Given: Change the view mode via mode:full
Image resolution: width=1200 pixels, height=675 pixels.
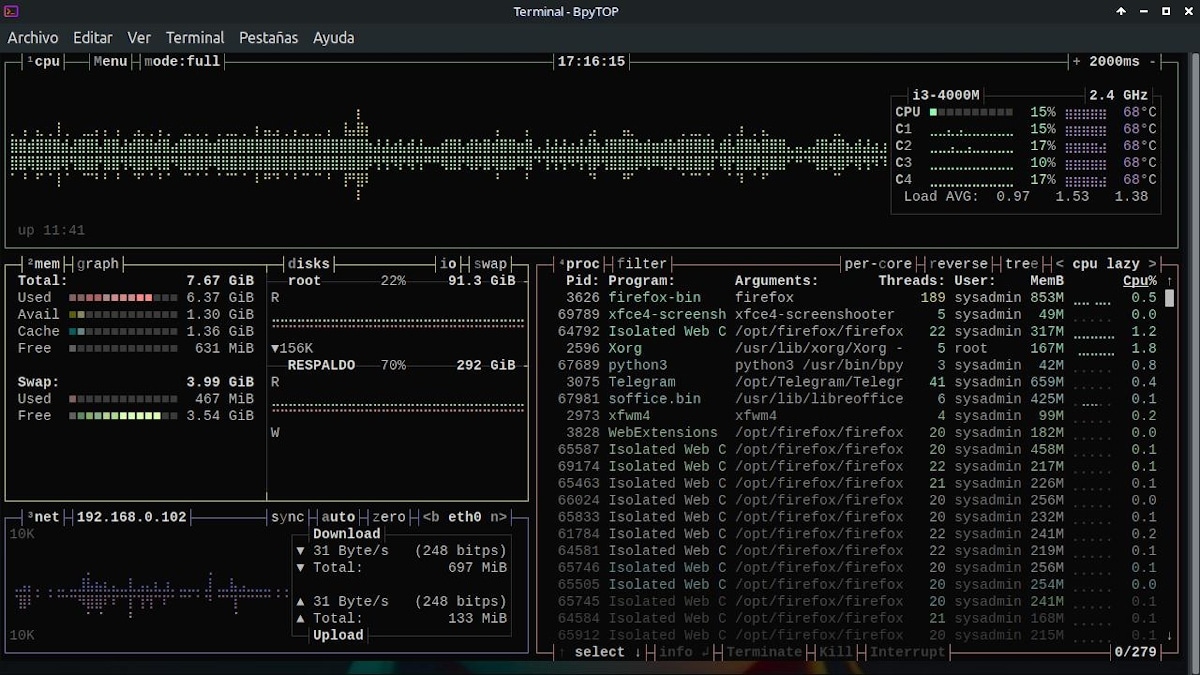Looking at the screenshot, I should [x=182, y=61].
